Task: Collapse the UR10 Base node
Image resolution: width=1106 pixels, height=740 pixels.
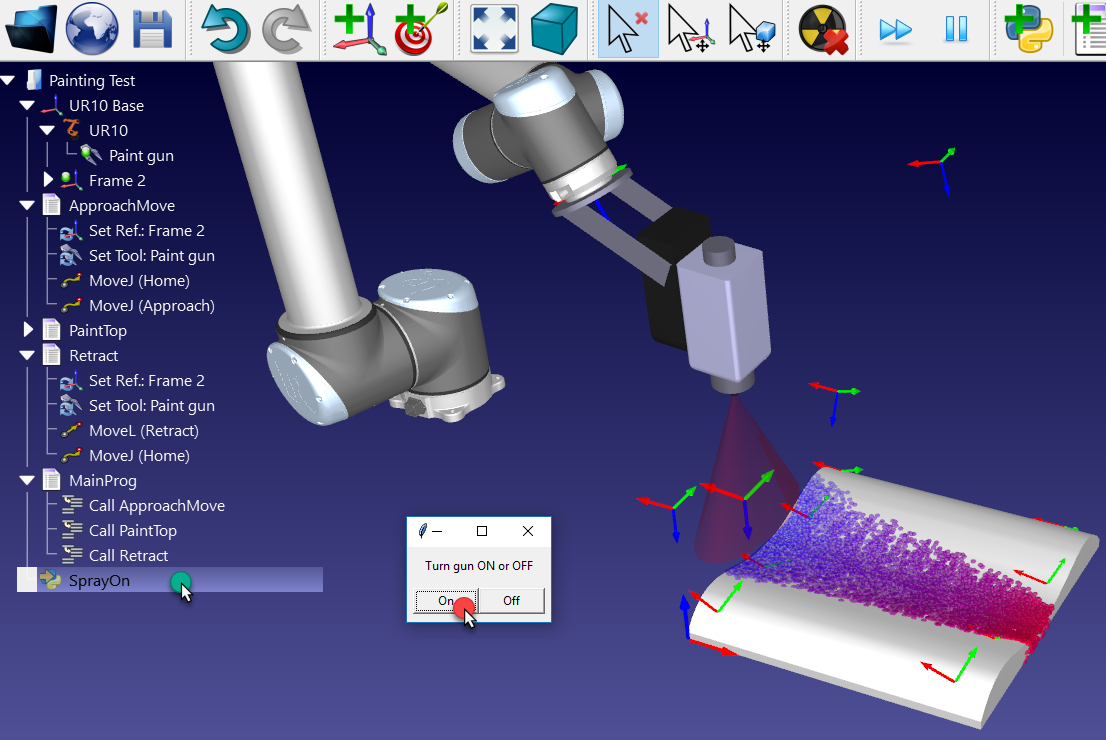Action: (28, 106)
